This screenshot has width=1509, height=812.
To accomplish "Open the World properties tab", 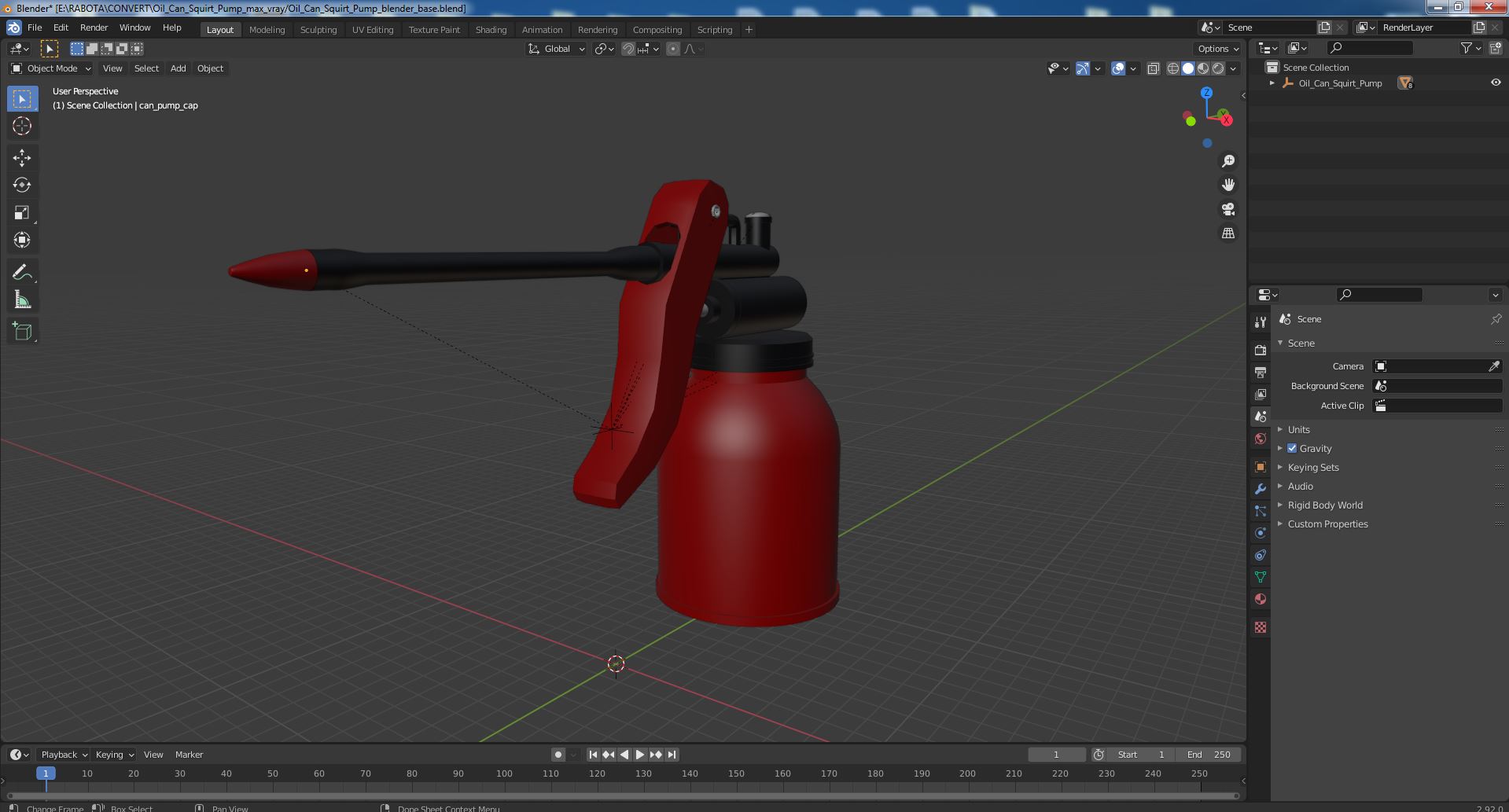I will click(1261, 439).
